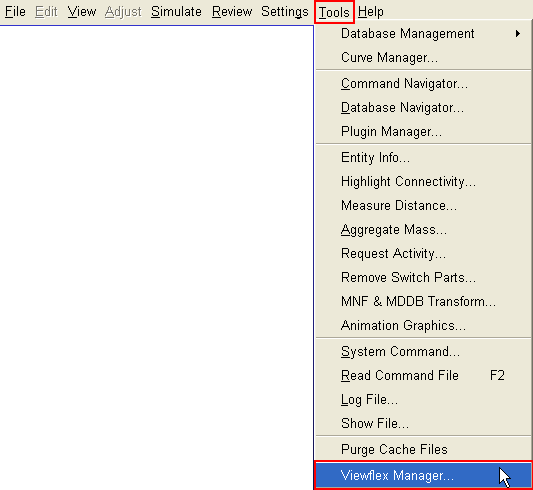This screenshot has width=533, height=490.
Task: Open the View menu
Action: [82, 12]
